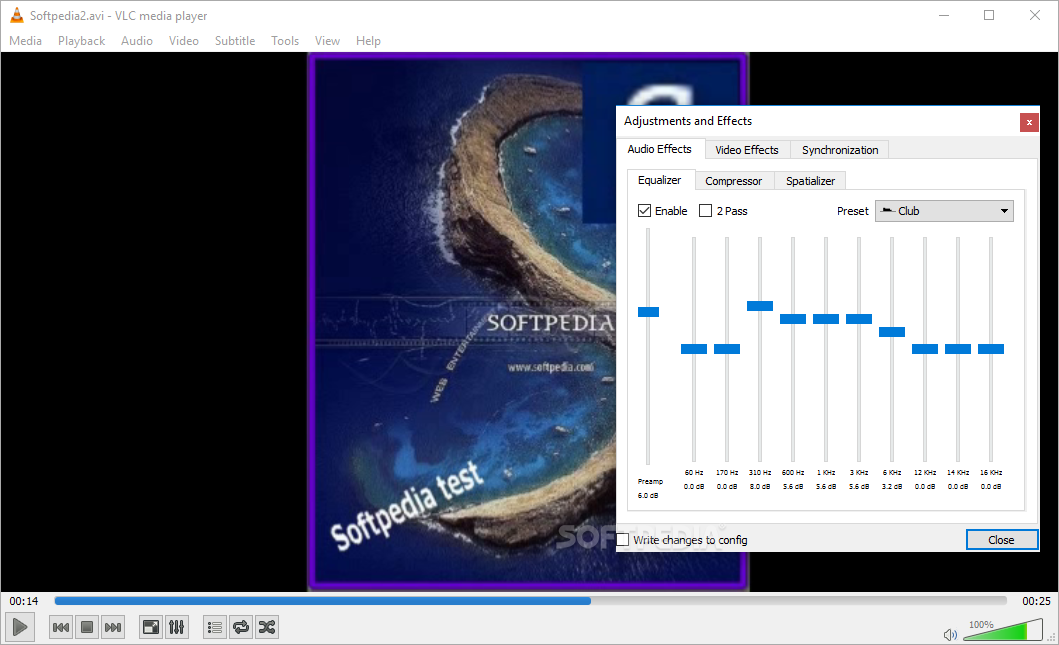Open the Audio menu

pos(136,41)
